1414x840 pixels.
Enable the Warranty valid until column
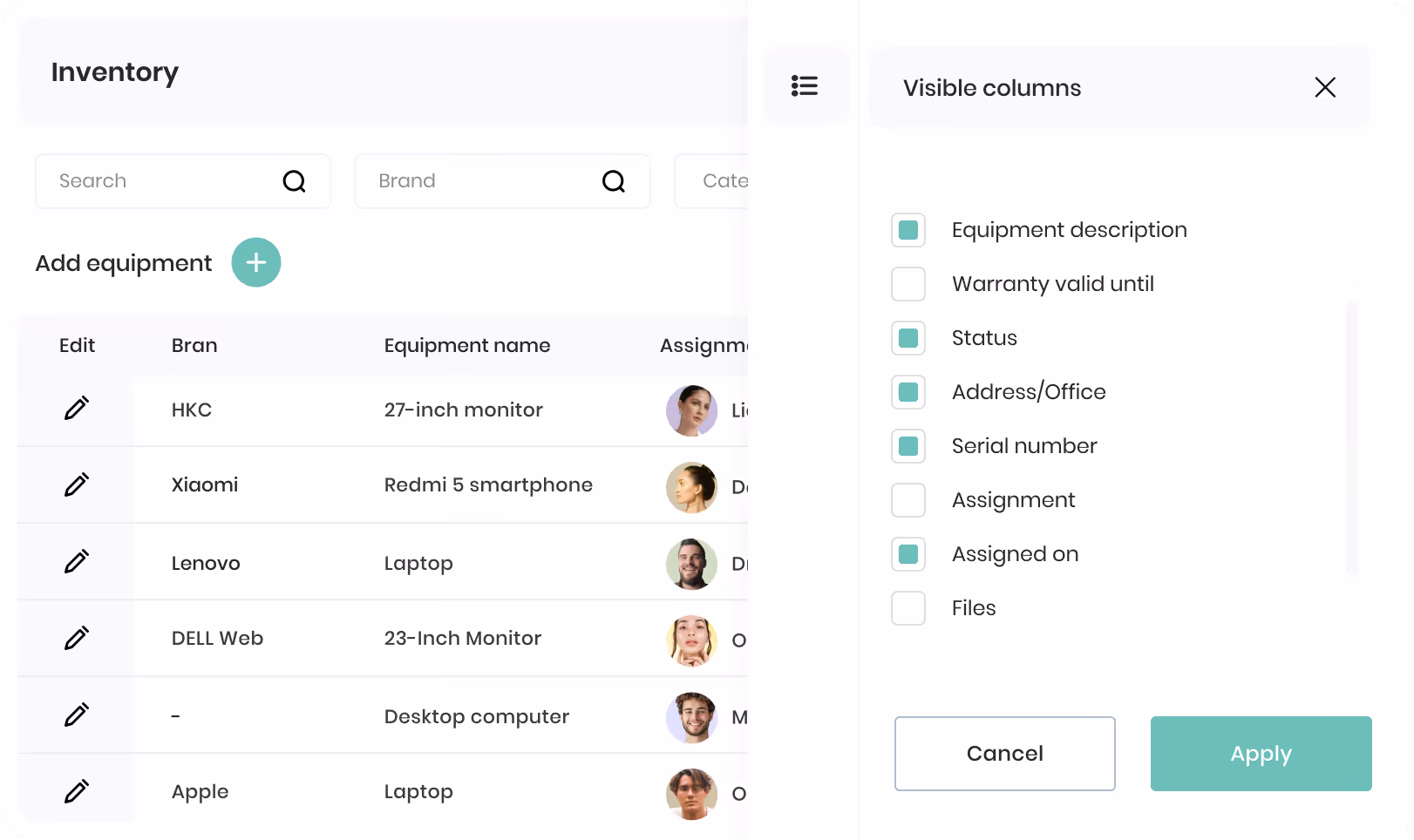pos(908,284)
